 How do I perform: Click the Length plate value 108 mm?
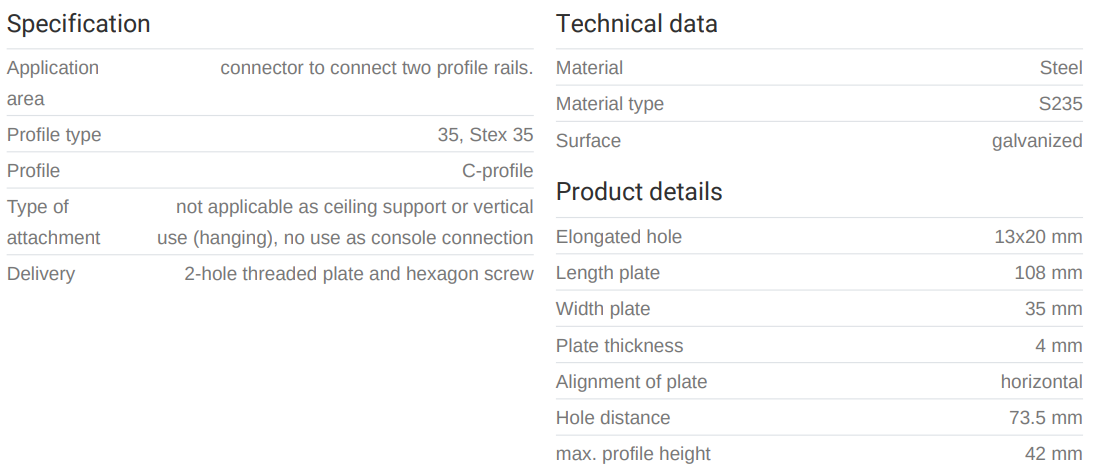click(x=1048, y=273)
